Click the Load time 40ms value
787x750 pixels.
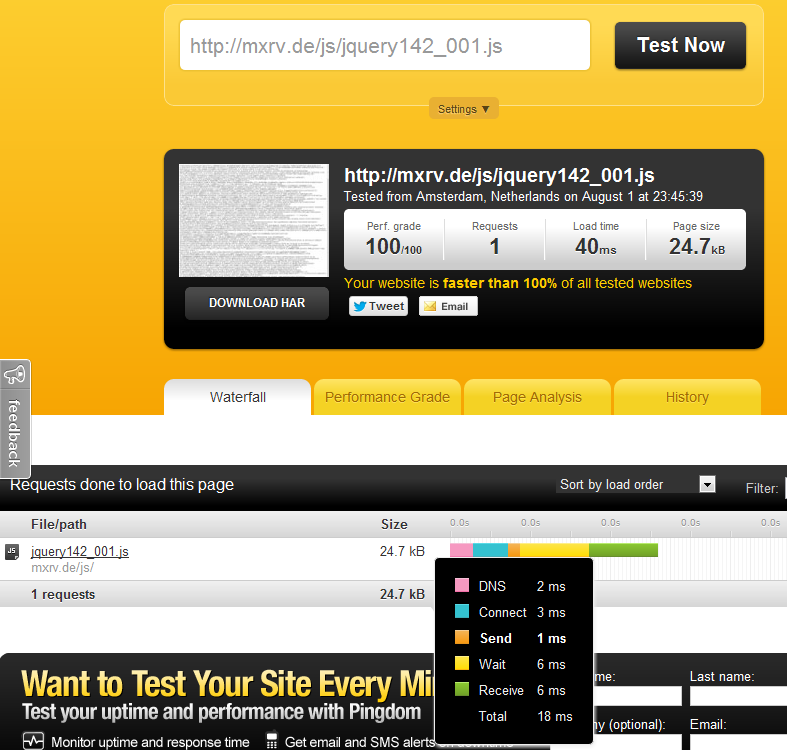596,247
